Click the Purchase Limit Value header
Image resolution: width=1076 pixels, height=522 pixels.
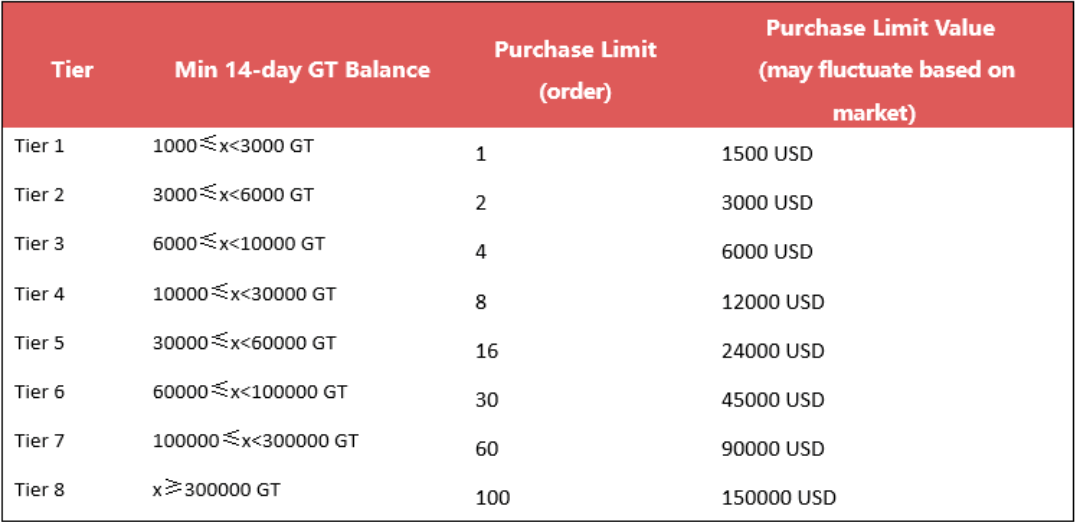coord(880,70)
